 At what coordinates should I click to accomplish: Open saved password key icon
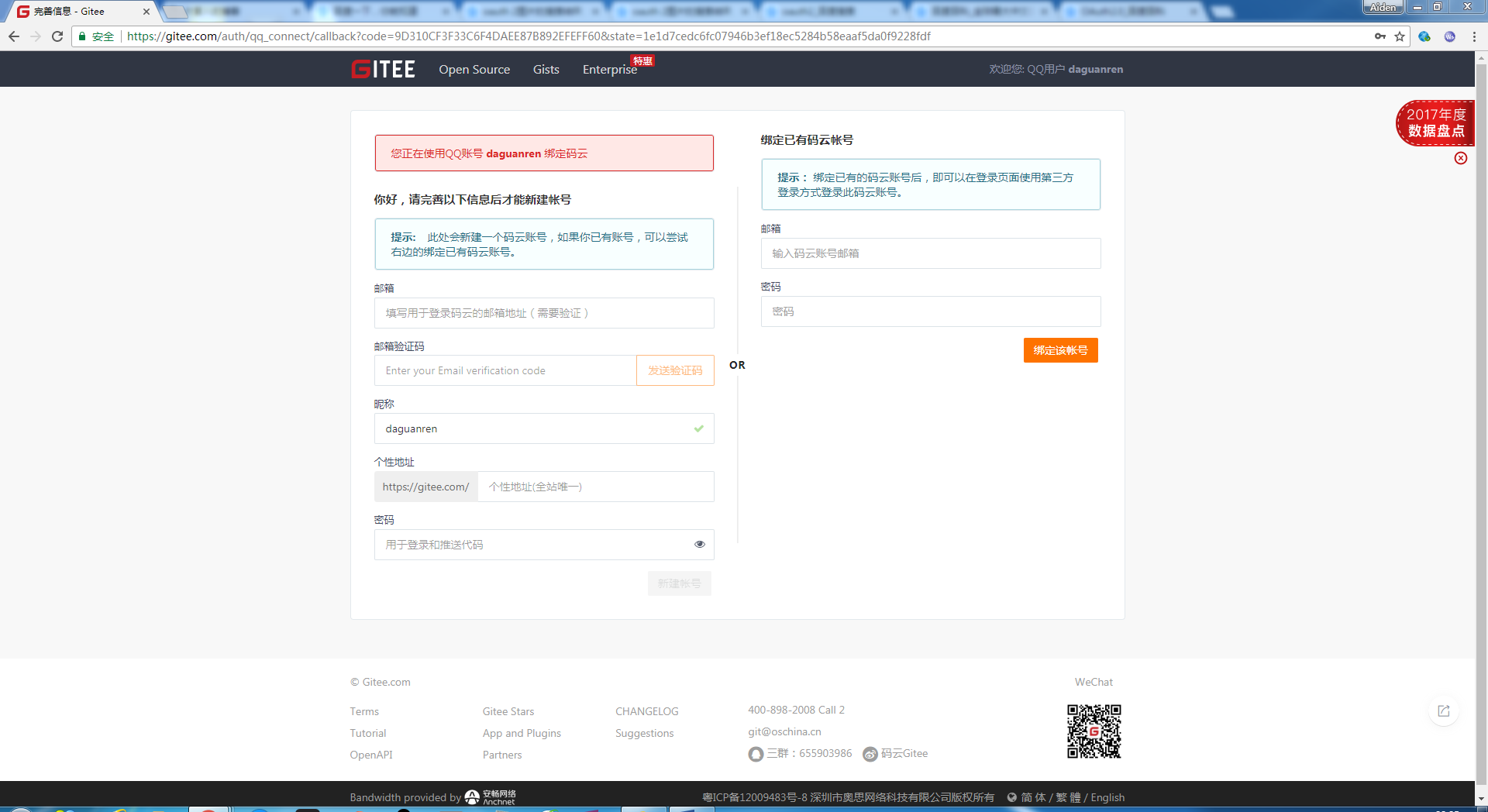coord(1380,36)
